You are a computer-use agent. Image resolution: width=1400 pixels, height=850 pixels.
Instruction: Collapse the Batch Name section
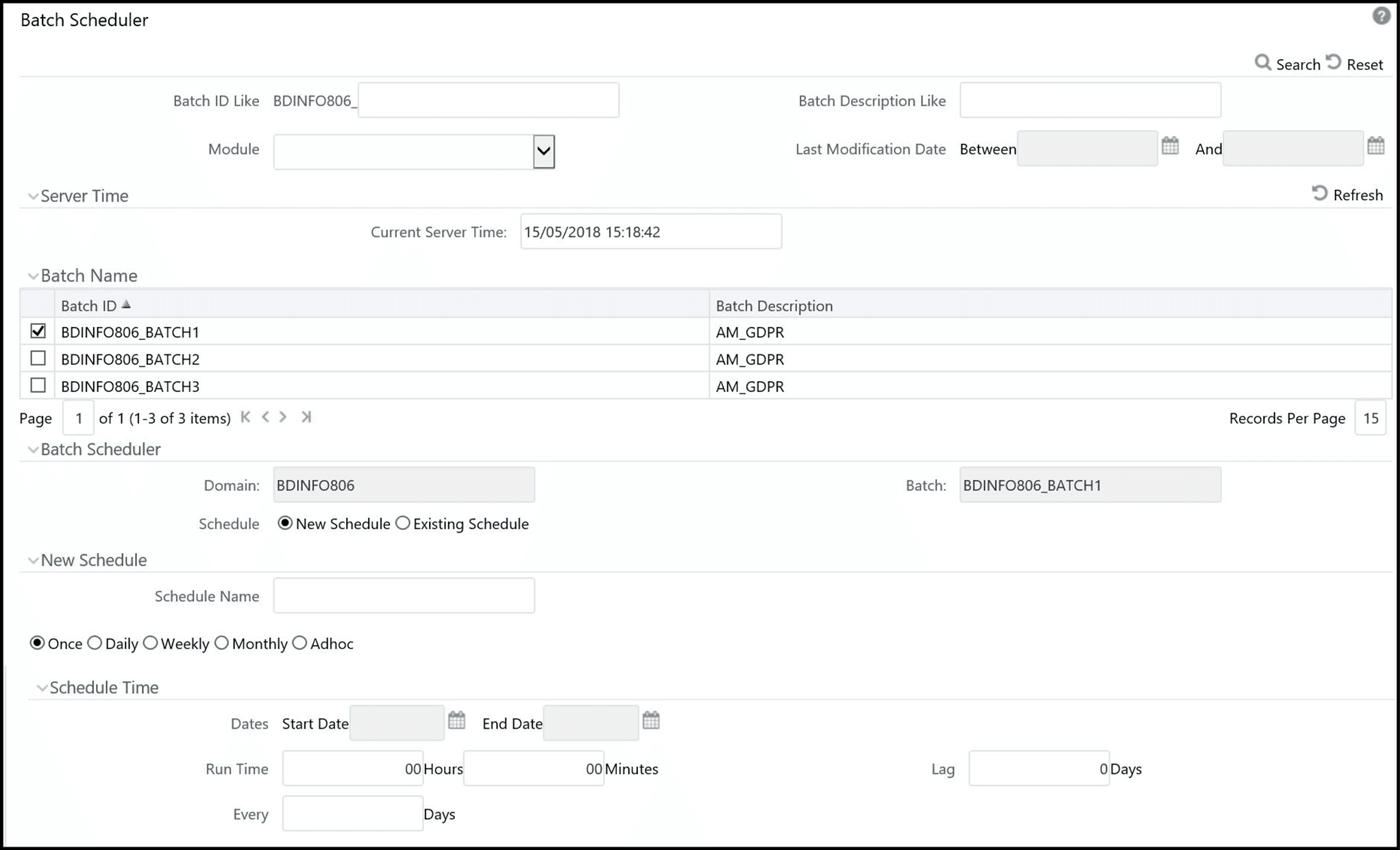tap(33, 275)
